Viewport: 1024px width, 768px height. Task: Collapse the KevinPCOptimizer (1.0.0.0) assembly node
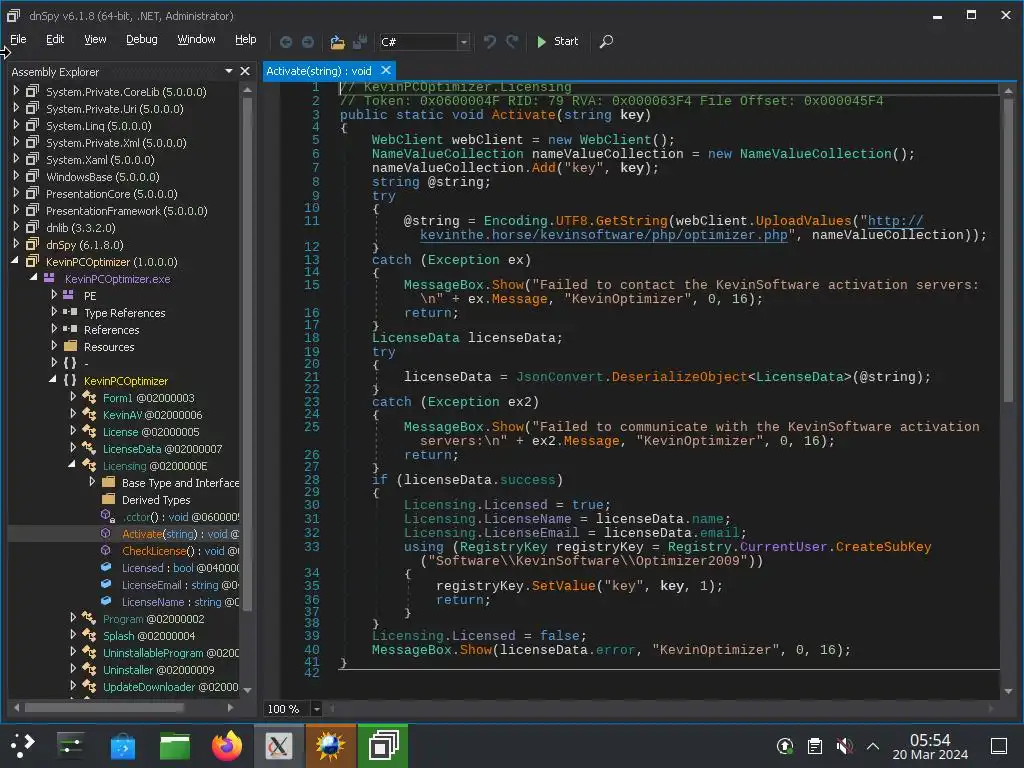point(16,261)
